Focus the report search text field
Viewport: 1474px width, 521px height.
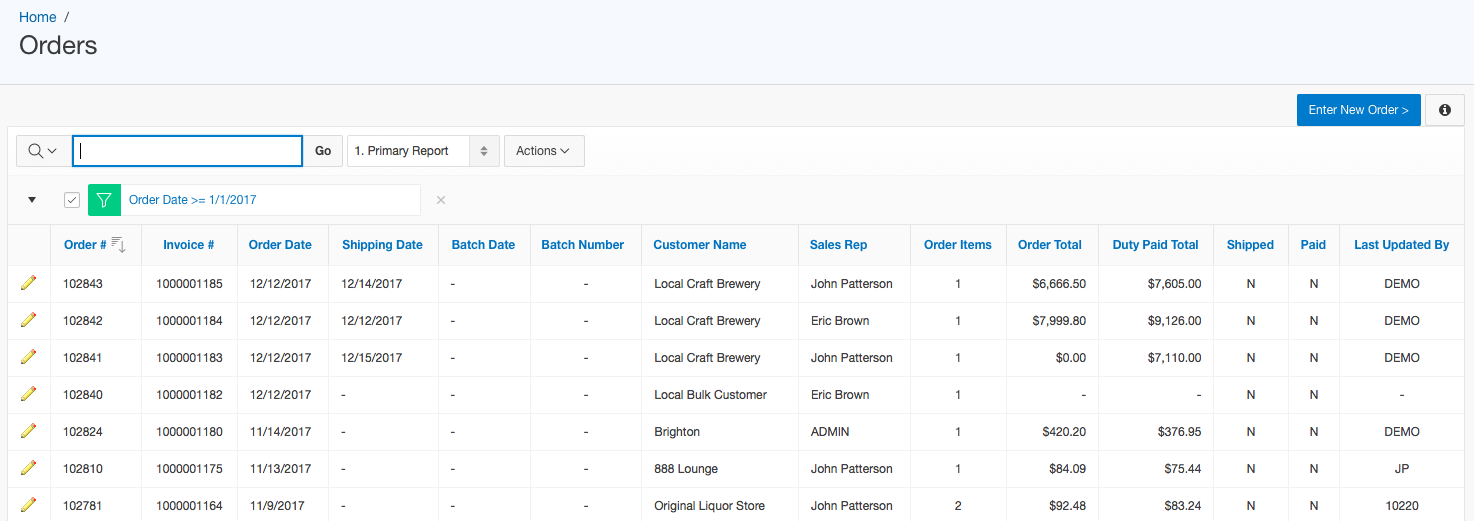click(x=188, y=151)
